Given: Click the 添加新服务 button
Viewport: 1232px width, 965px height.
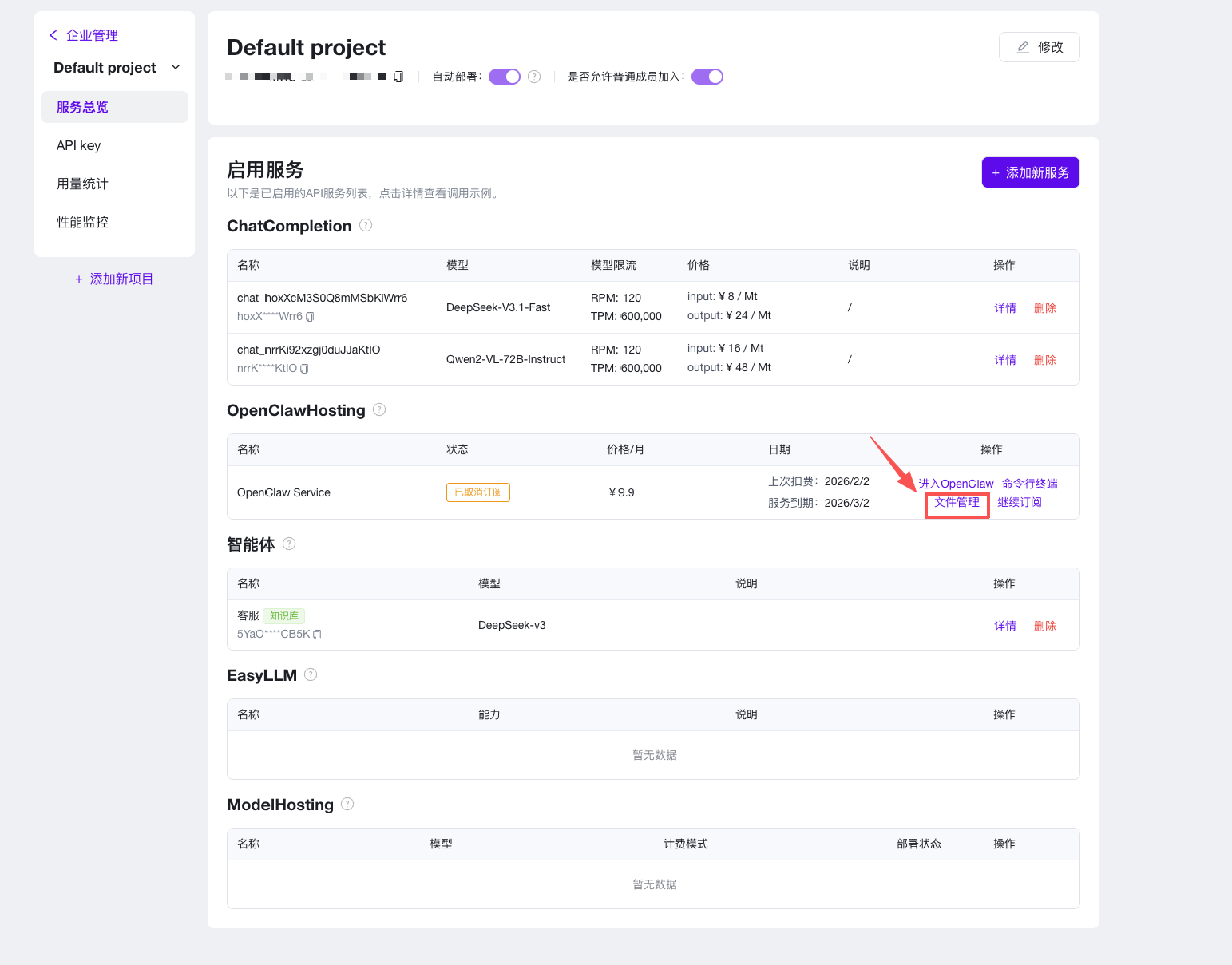Looking at the screenshot, I should [1030, 172].
